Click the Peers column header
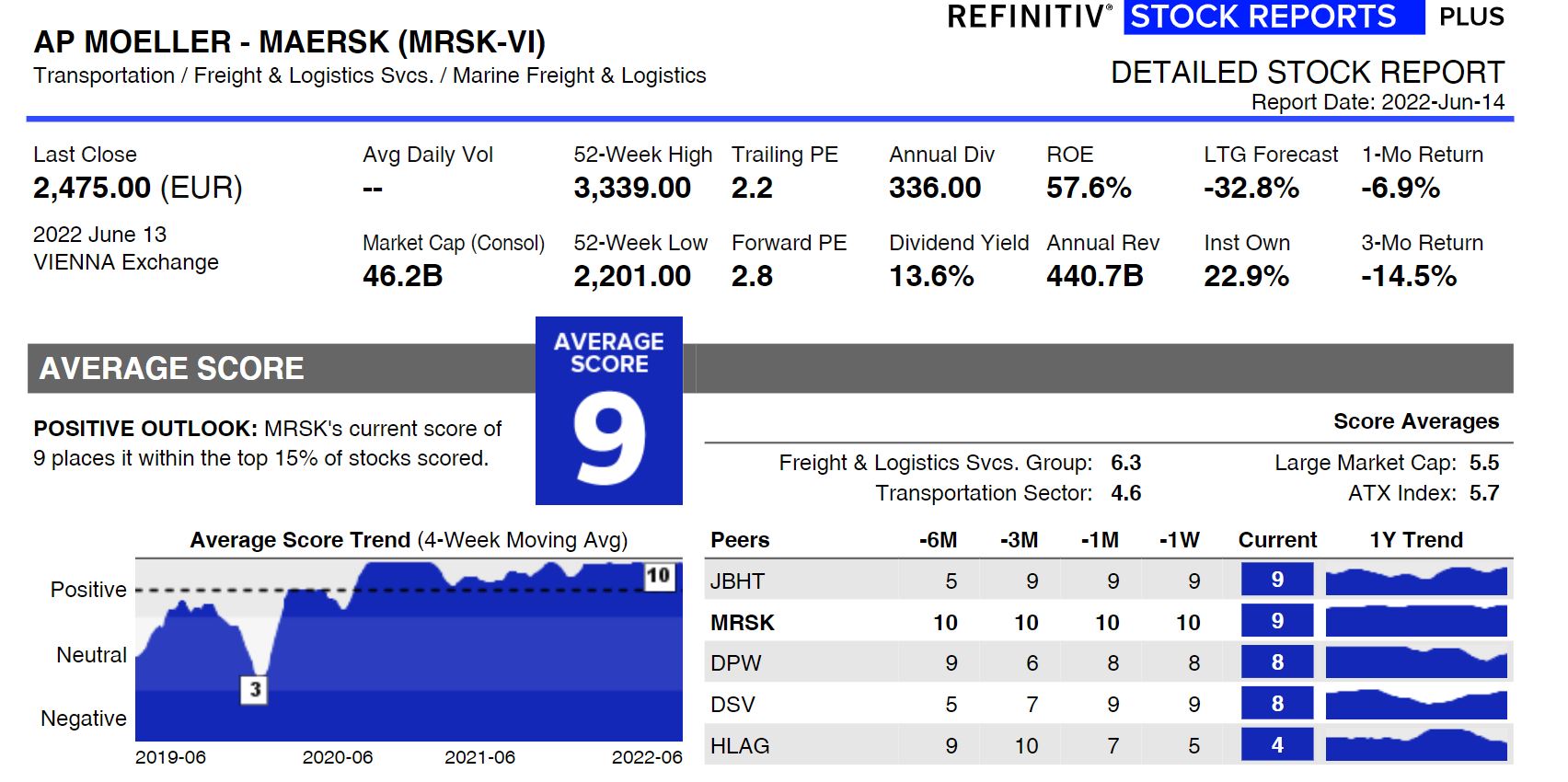The image size is (1568, 782). point(740,540)
